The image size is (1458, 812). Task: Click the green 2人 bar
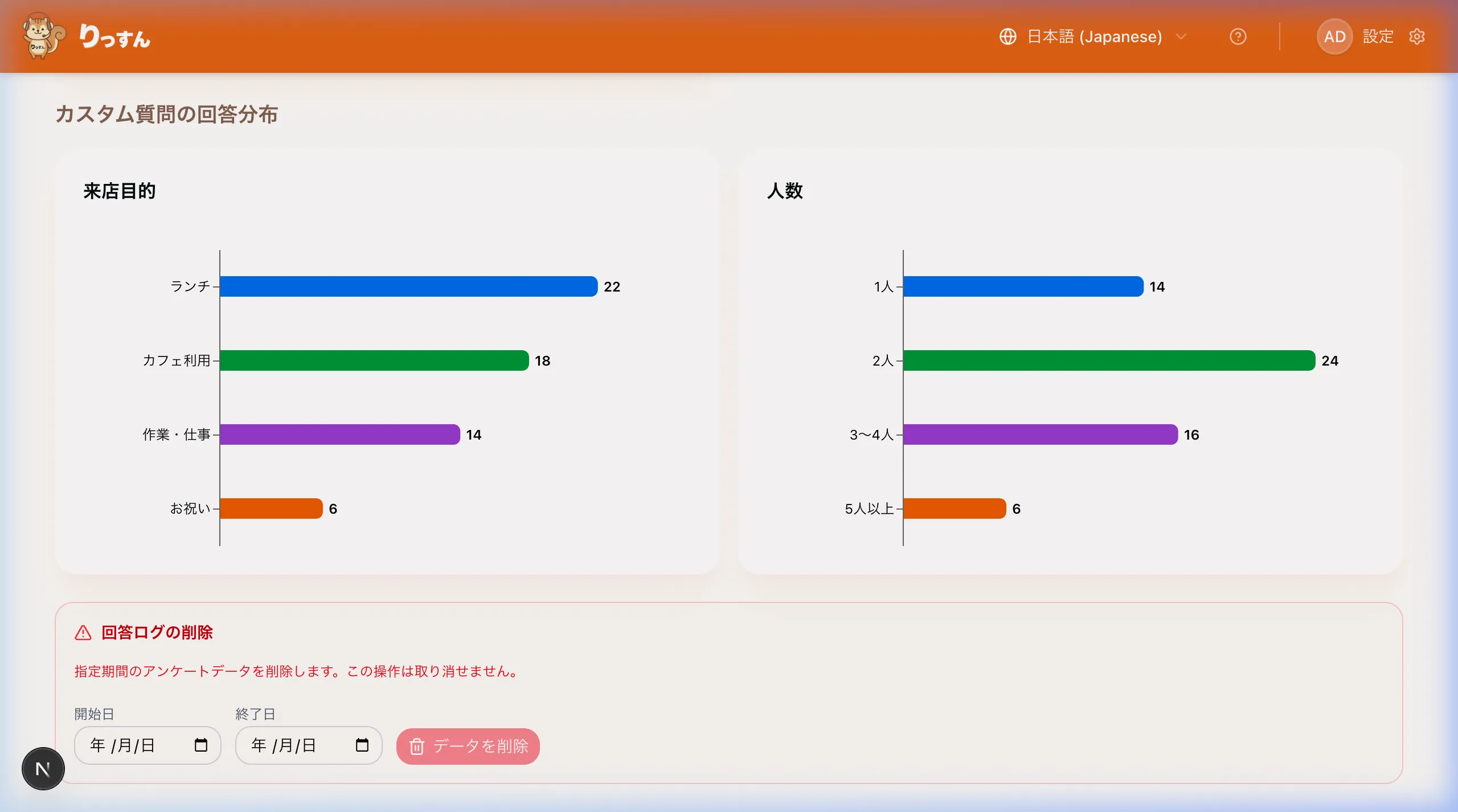pyautogui.click(x=1109, y=360)
